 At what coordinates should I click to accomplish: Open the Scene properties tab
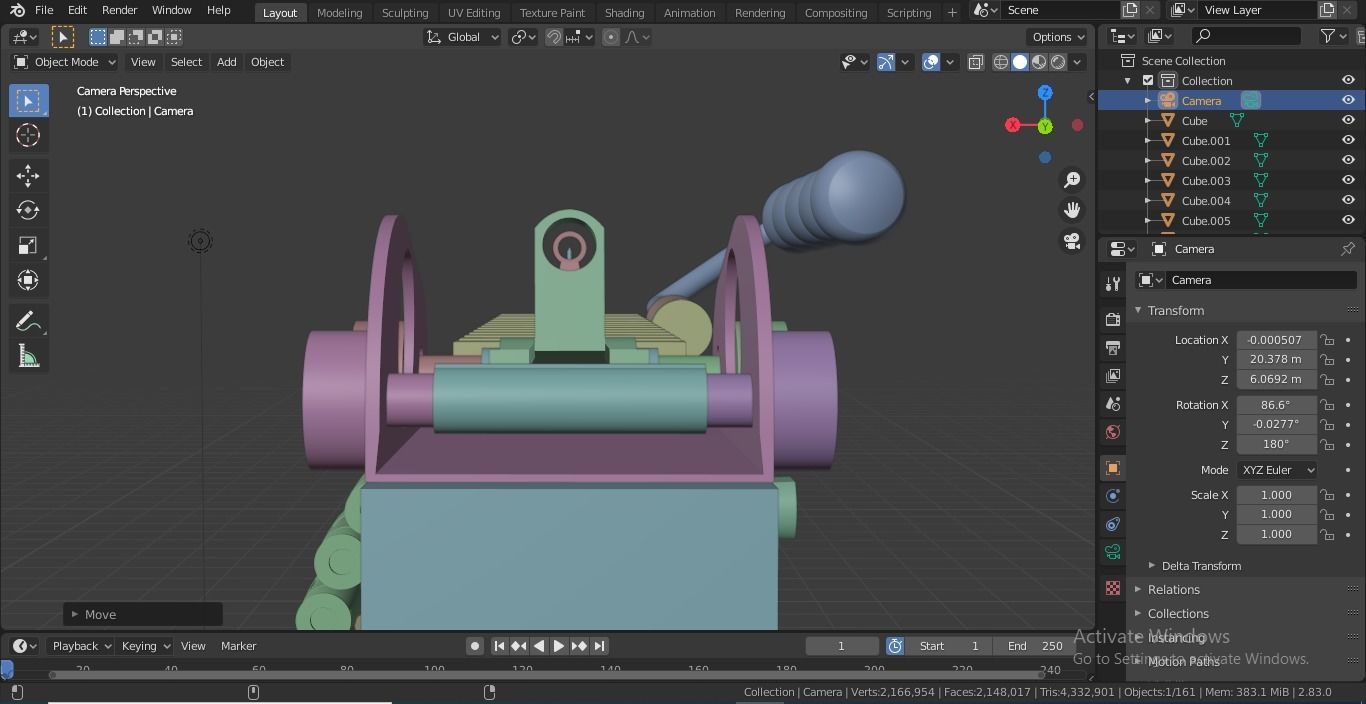tap(1113, 404)
